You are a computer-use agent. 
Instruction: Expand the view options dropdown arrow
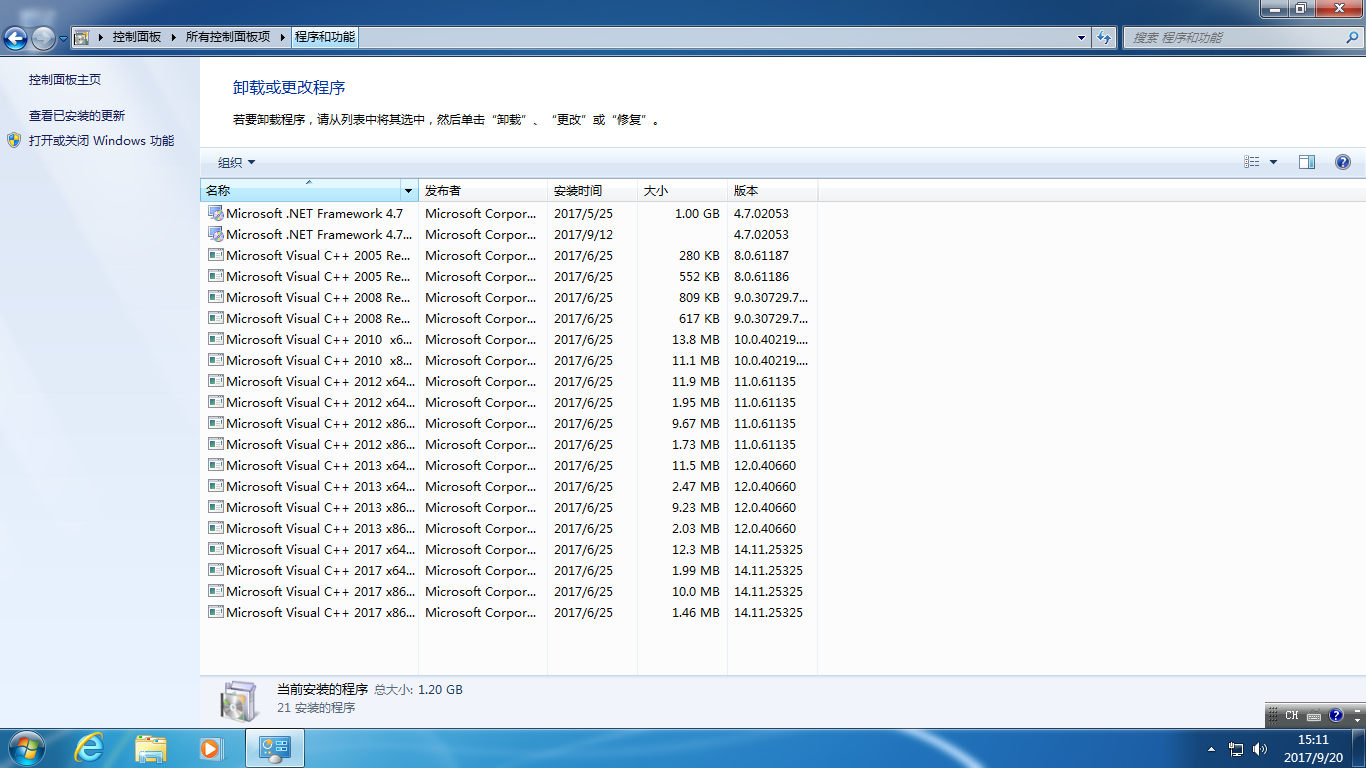(1273, 162)
